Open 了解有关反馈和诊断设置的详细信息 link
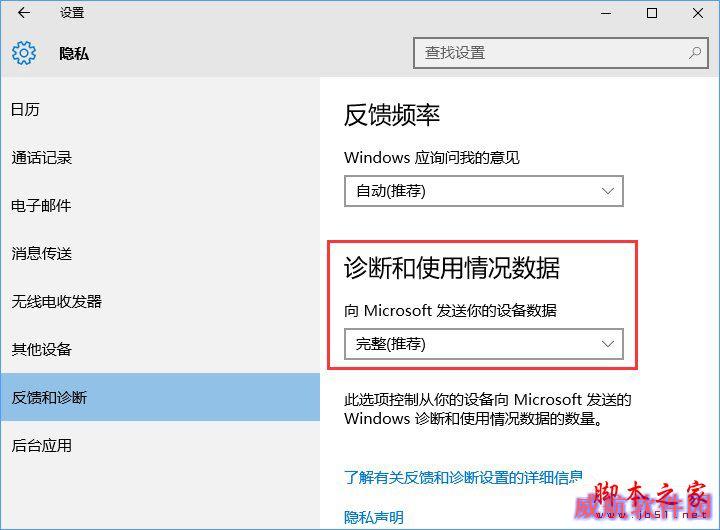720x530 pixels. (463, 477)
